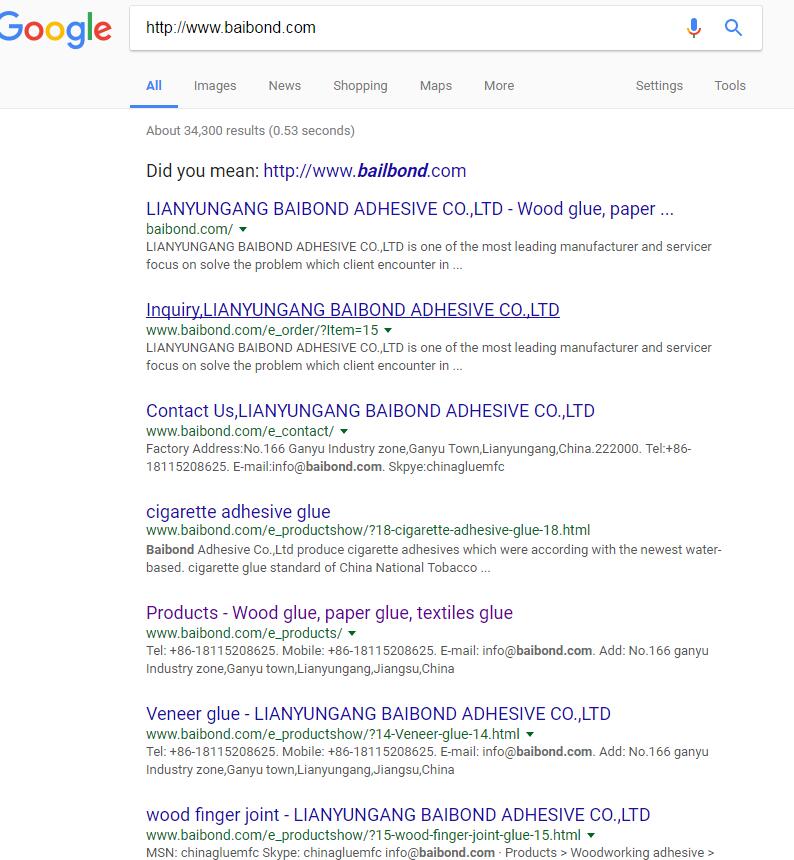Open Contact Us,LIANYUNGANG BAIBOND result
794x860 pixels.
370,411
